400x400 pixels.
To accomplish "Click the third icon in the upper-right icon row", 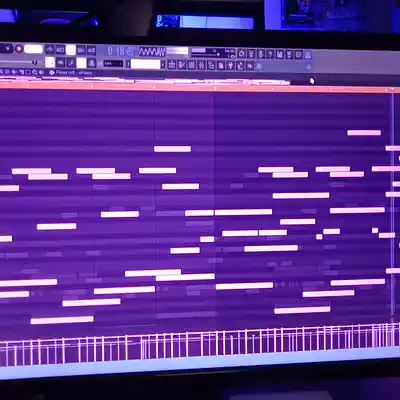I will (261, 53).
